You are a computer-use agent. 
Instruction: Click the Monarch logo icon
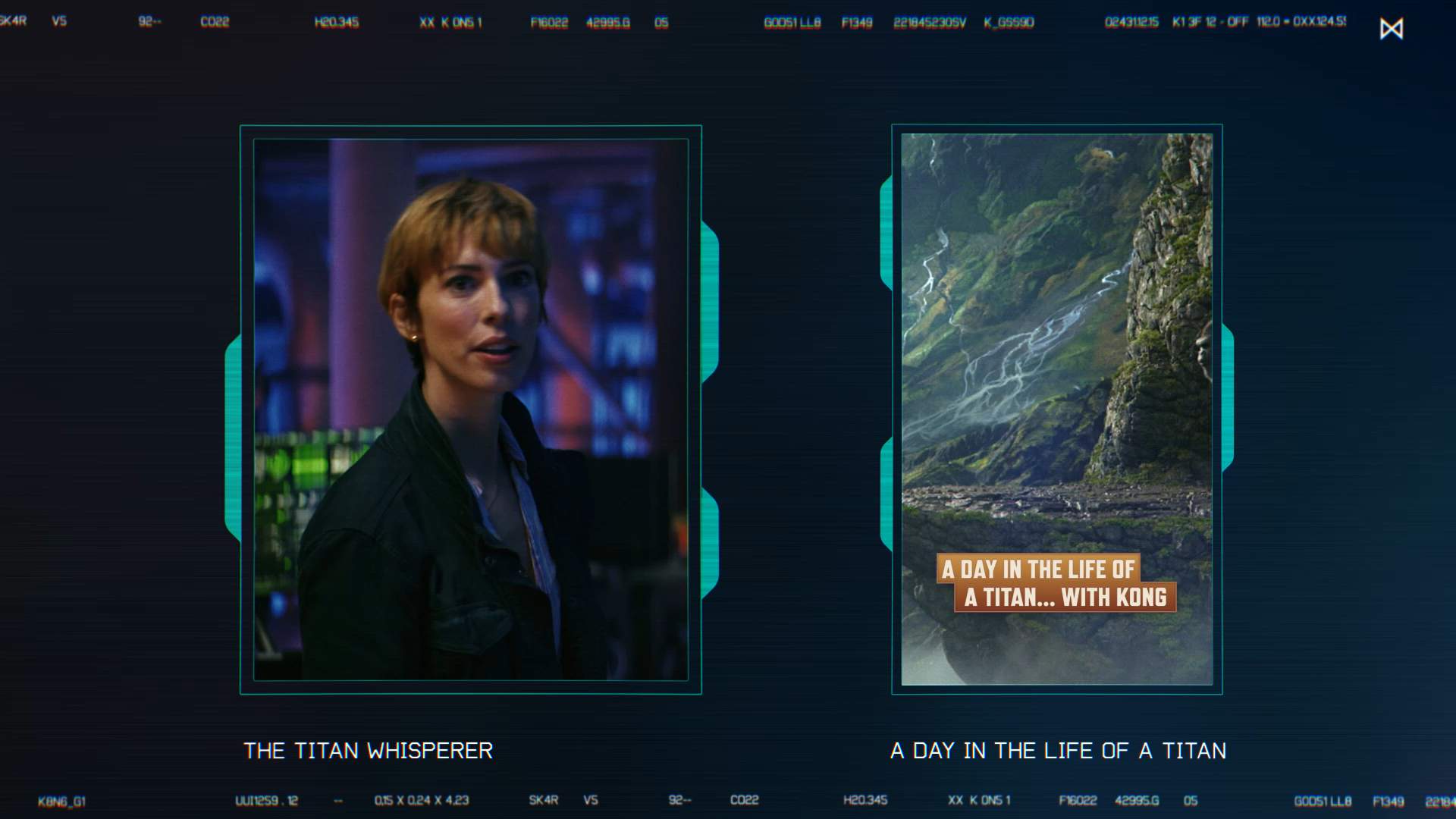(x=1391, y=29)
